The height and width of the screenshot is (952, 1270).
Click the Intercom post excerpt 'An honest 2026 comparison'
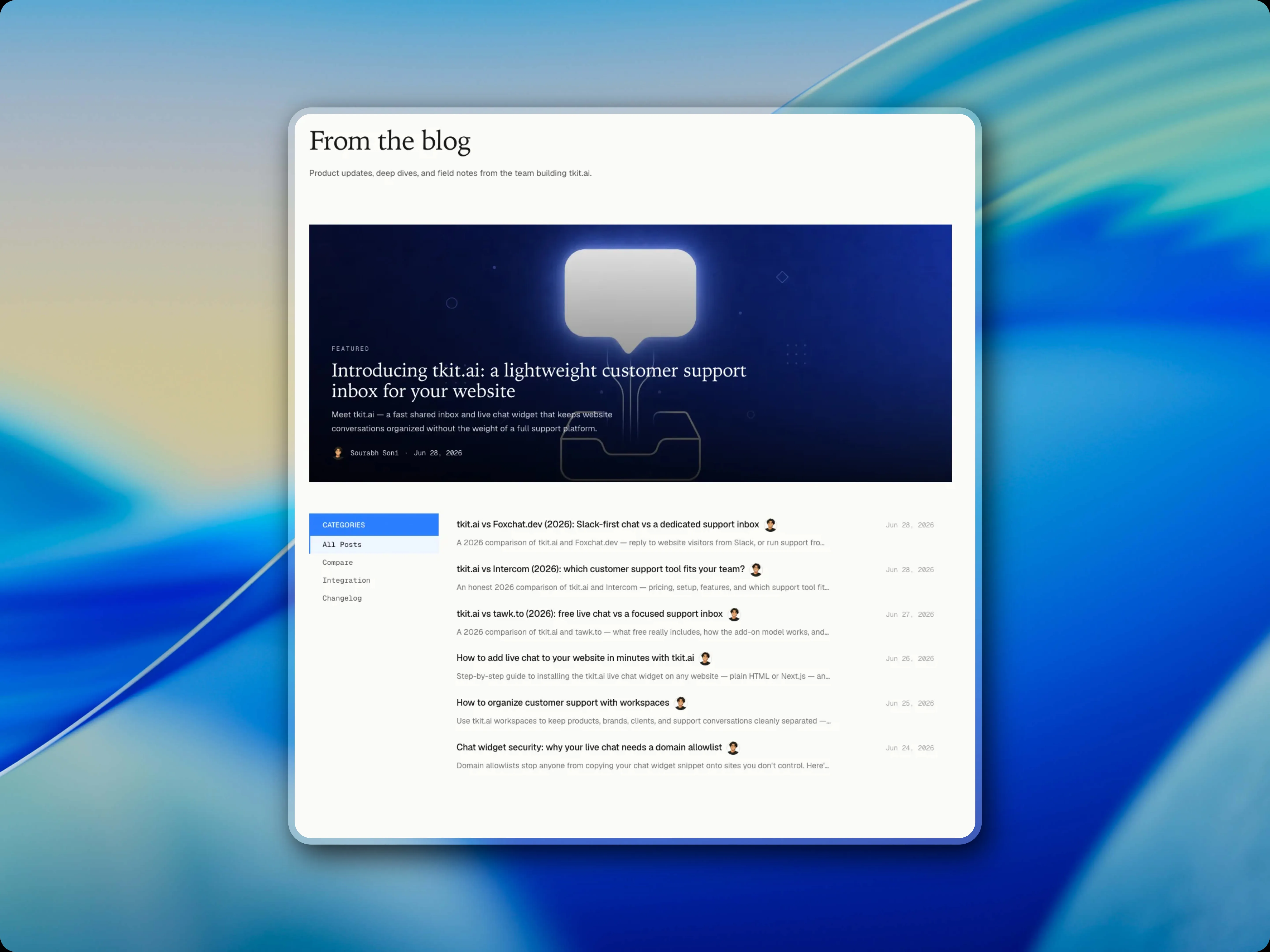click(x=642, y=588)
